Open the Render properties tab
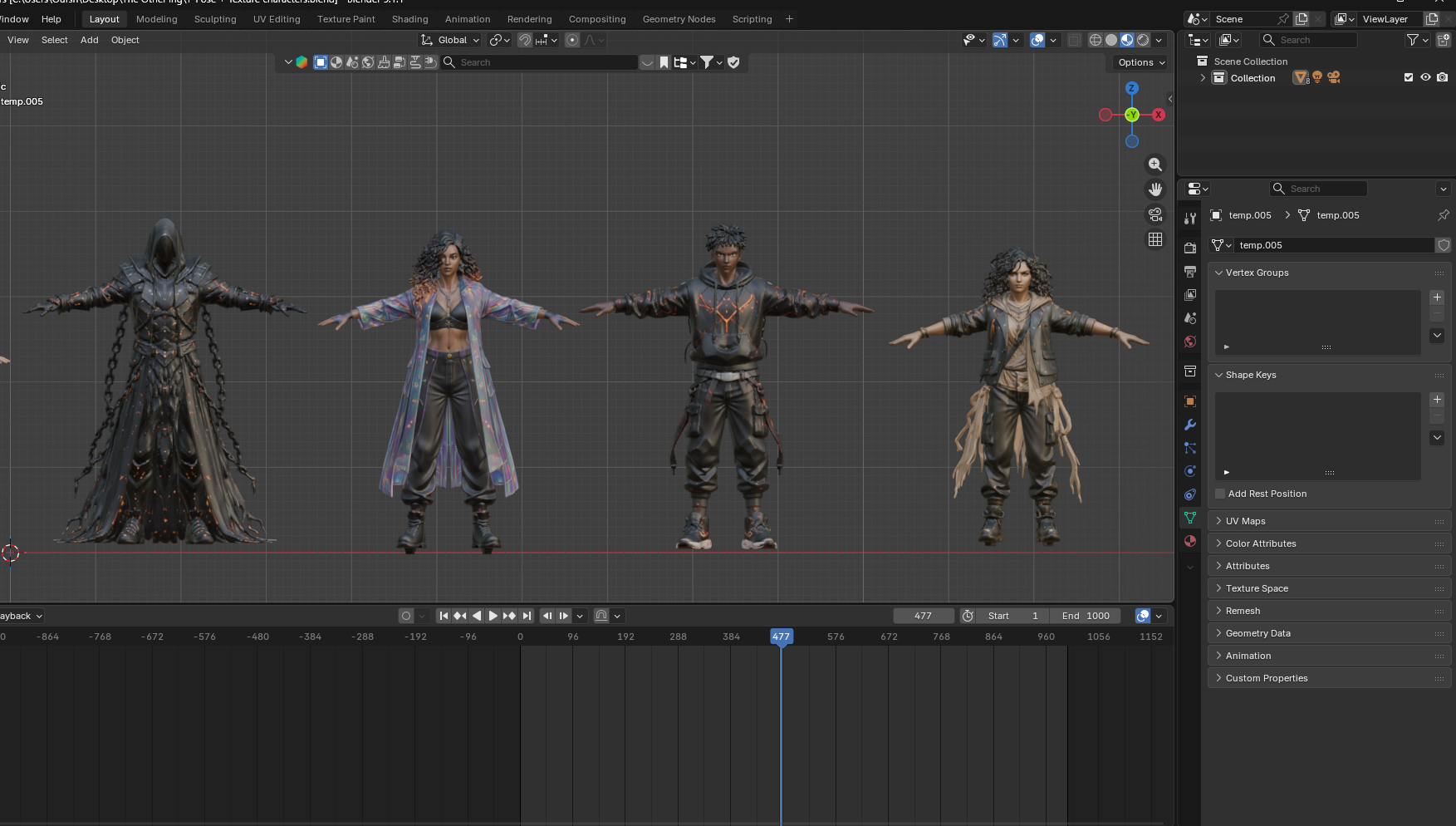Viewport: 1456px width, 826px height. (1190, 248)
